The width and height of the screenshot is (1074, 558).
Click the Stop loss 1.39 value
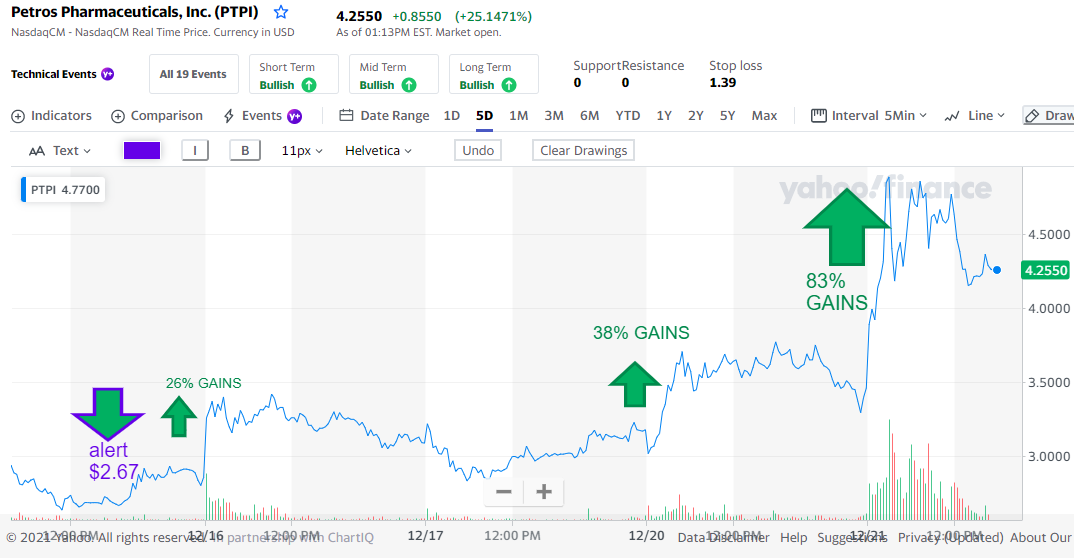point(723,82)
